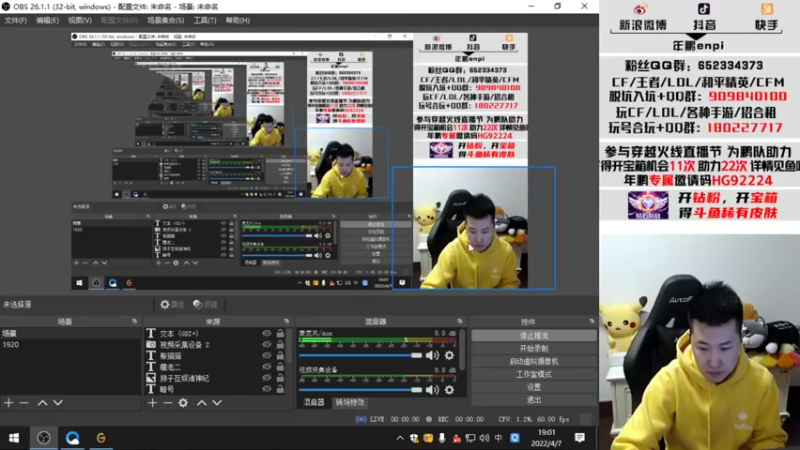Toggle visibility eye for 视频采集设备 2 source
The image size is (800, 450).
(x=266, y=344)
